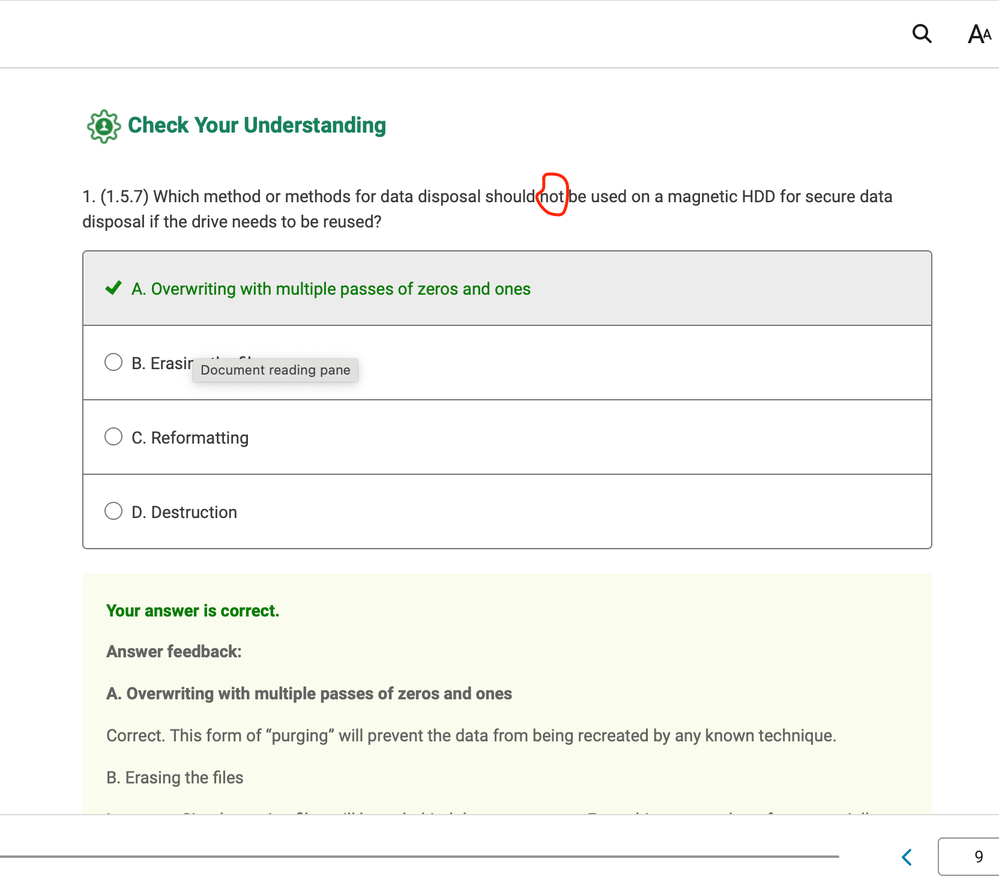The height and width of the screenshot is (886, 999).
Task: Click the "Your answer is correct." message
Action: [192, 611]
